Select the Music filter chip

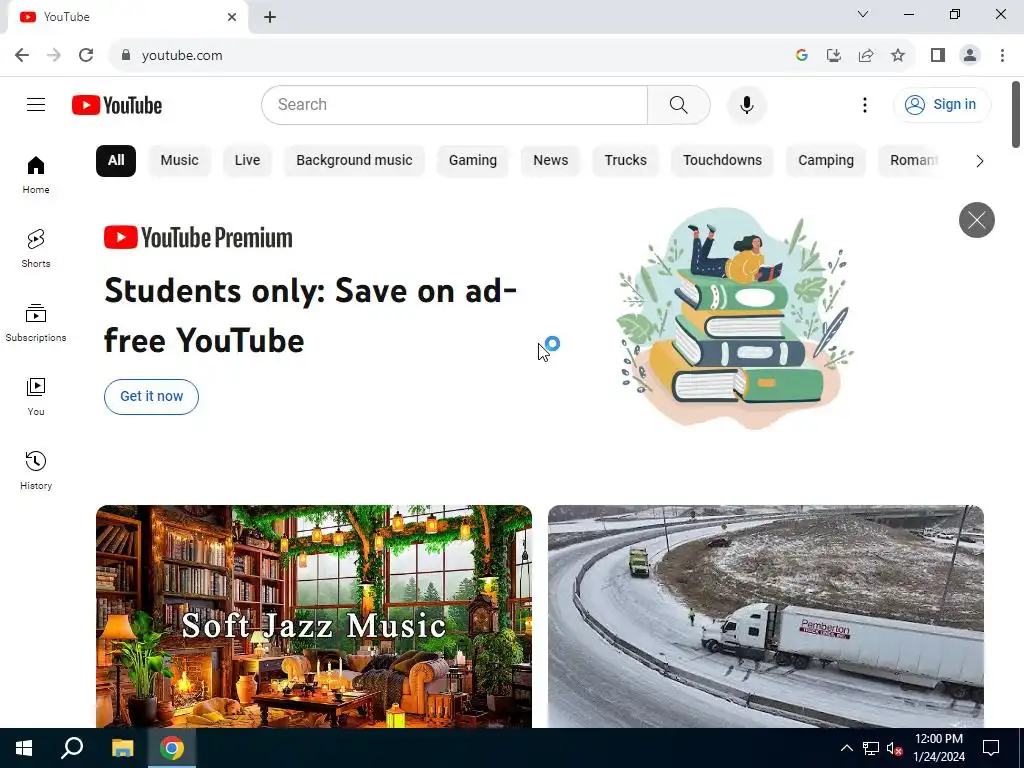point(179,161)
